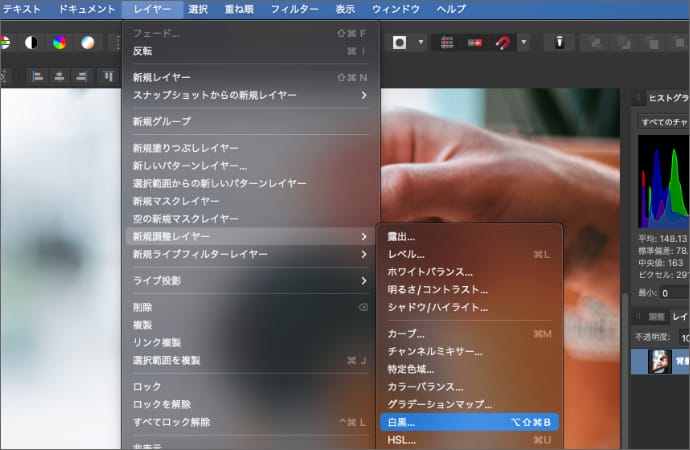Click the force pixel alignment icon
690x450 pixels.
[x=474, y=42]
